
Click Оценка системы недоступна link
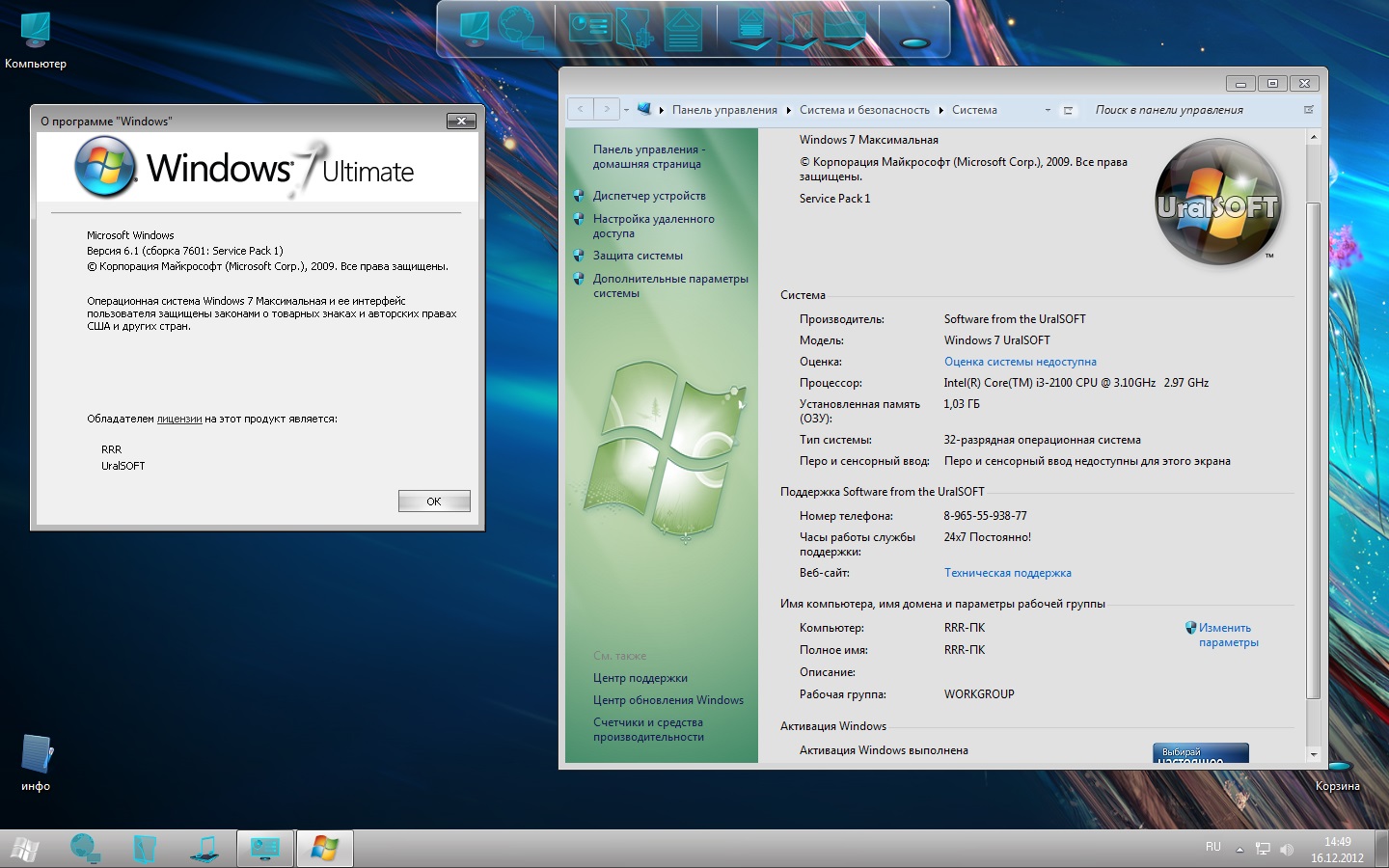[1021, 362]
